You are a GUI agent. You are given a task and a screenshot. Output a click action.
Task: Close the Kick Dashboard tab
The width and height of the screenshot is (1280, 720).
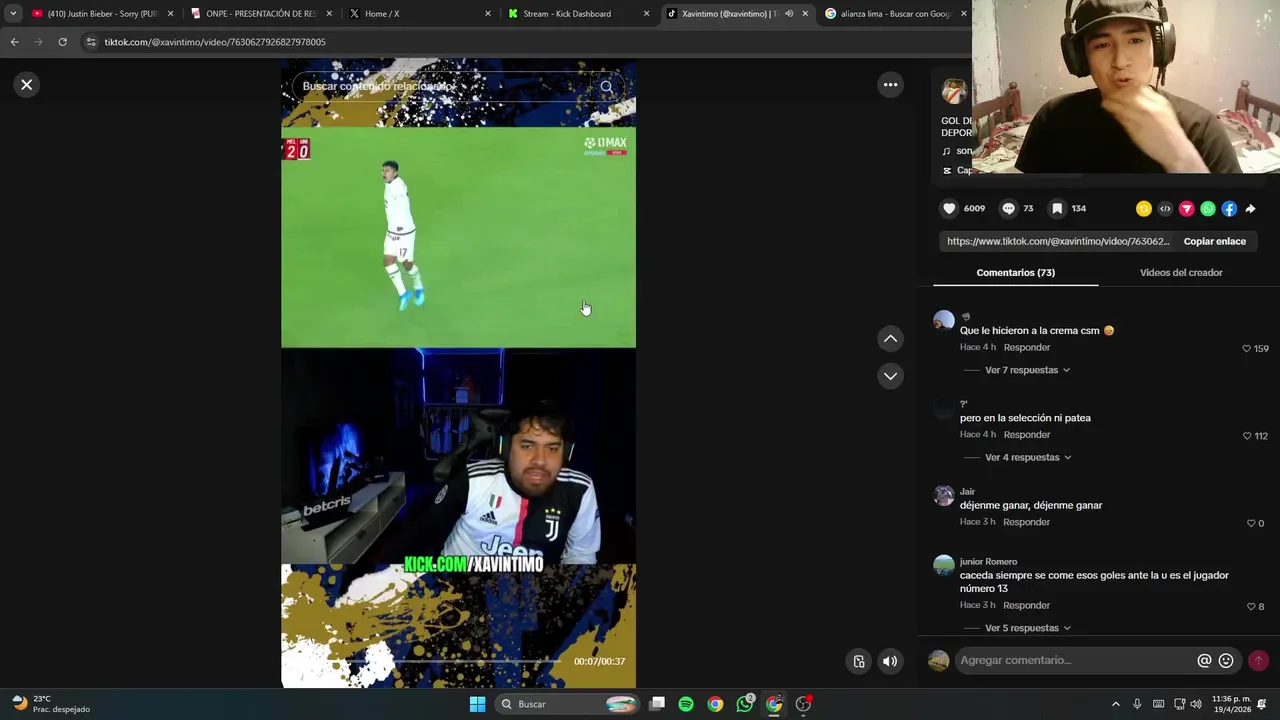[x=646, y=14]
